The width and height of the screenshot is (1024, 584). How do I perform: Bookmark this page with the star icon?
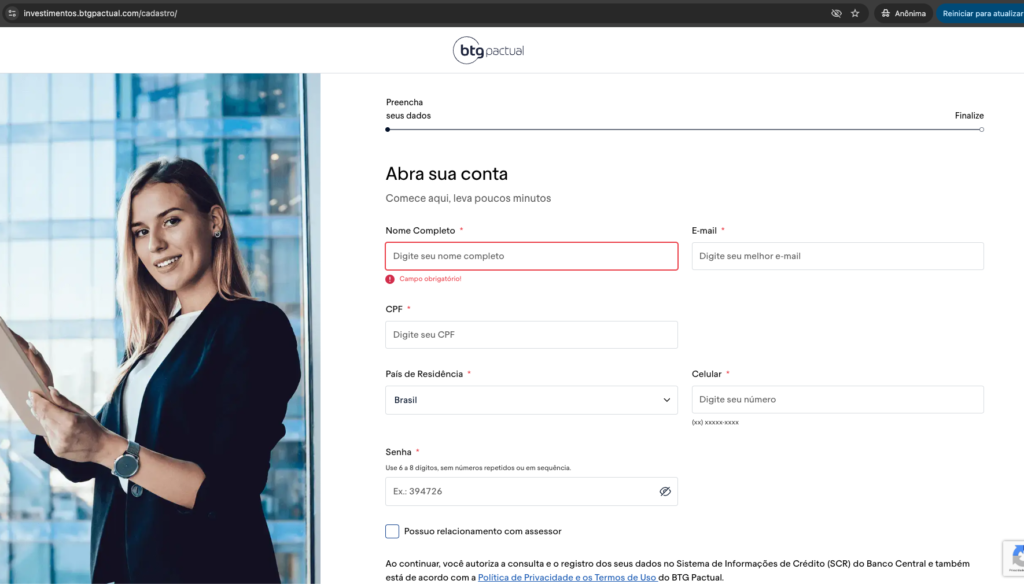coord(855,13)
